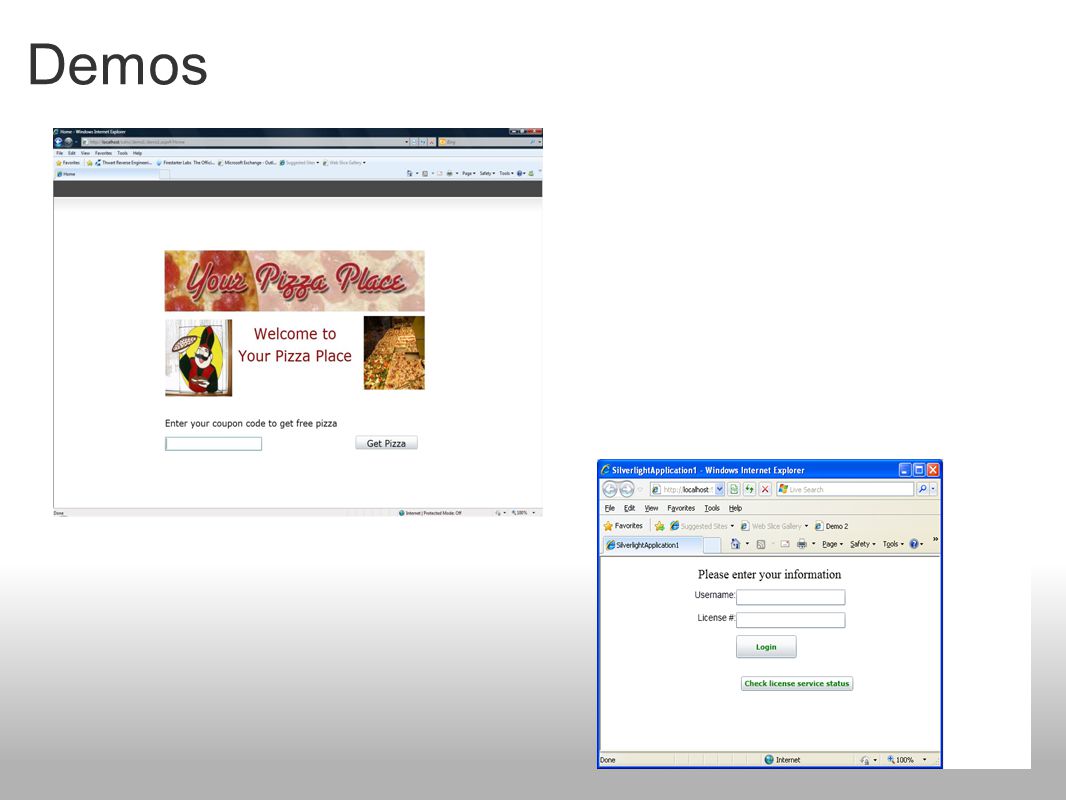Click the Your Pizza Place banner image
Image resolution: width=1066 pixels, height=800 pixels.
[x=294, y=281]
